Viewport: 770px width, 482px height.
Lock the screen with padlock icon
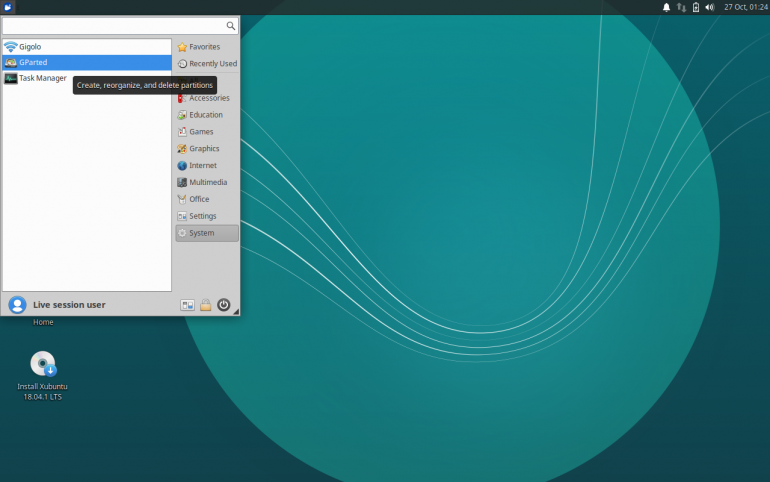pyautogui.click(x=205, y=305)
